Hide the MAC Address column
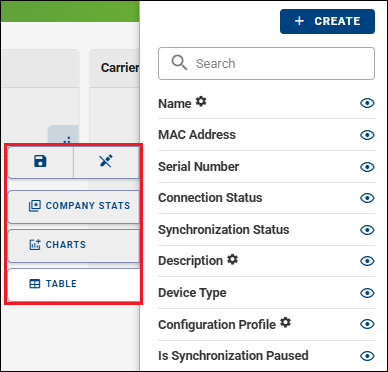 367,135
